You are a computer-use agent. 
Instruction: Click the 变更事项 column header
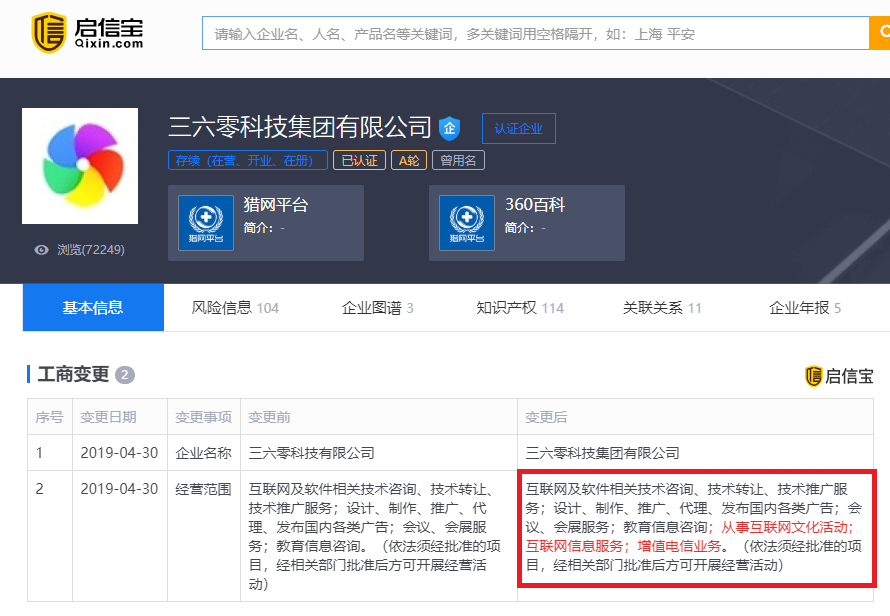coord(203,417)
